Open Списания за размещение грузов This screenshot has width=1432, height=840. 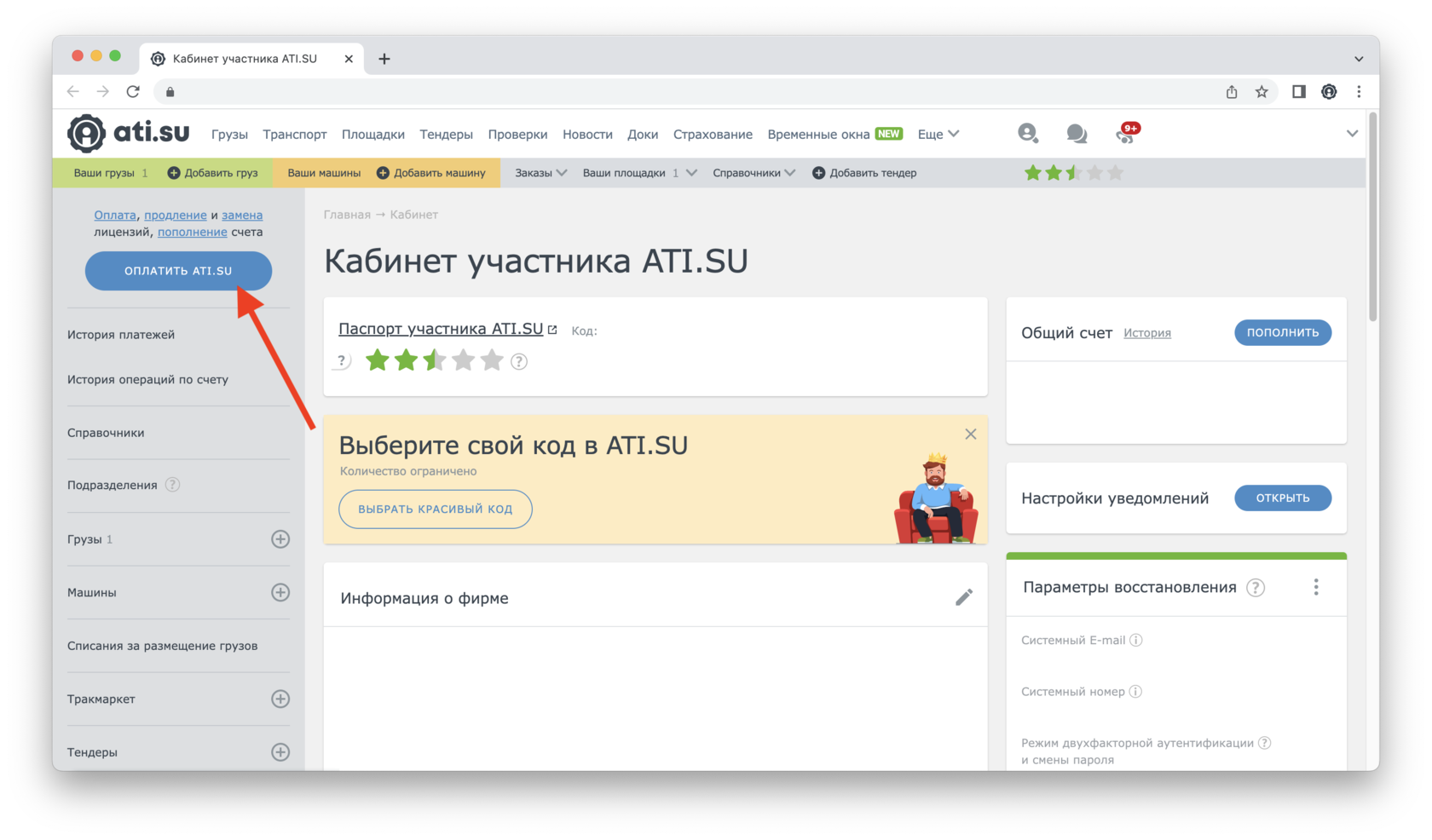pos(162,646)
